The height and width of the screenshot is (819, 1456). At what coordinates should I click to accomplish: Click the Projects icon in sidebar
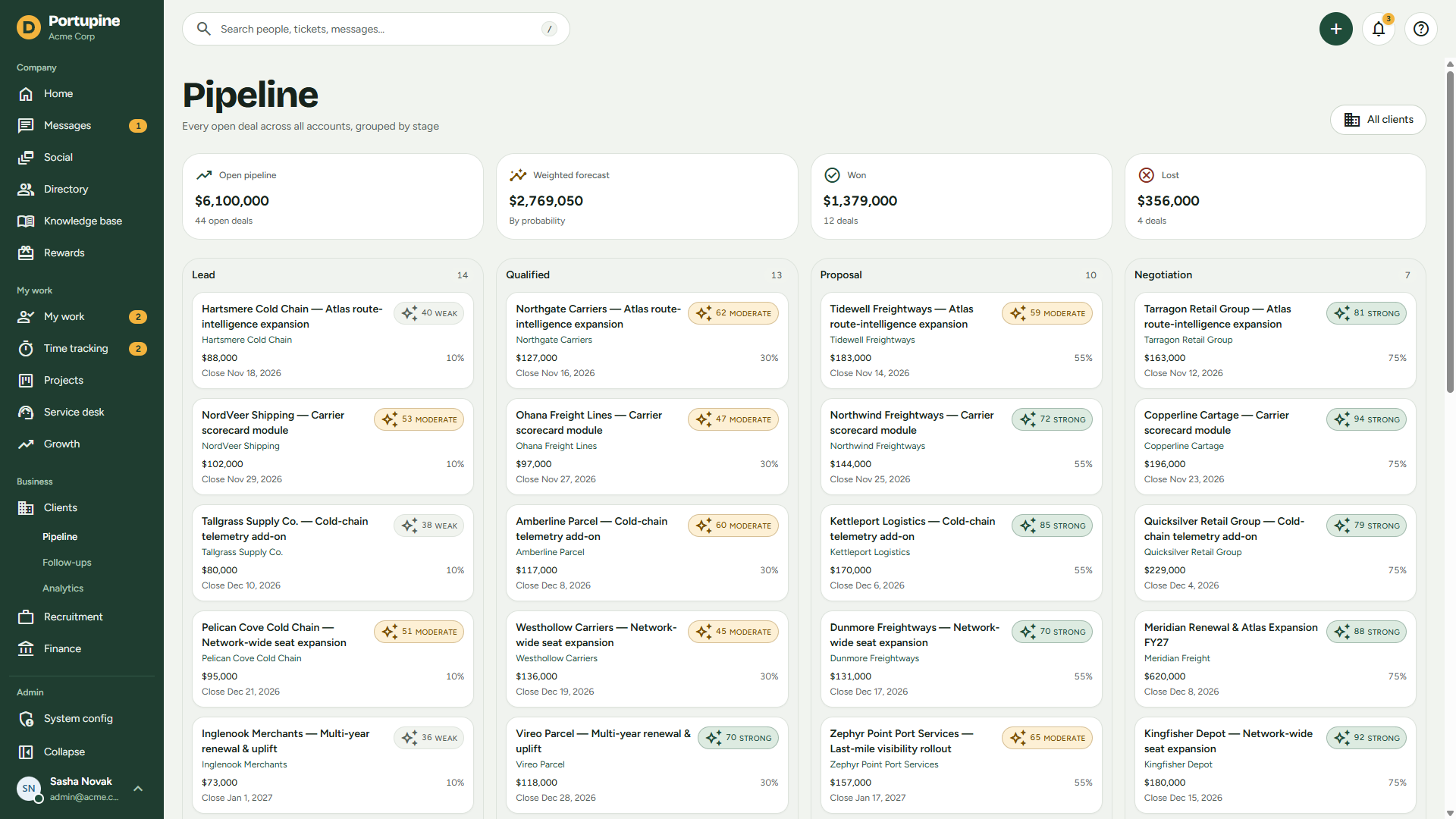tap(26, 381)
